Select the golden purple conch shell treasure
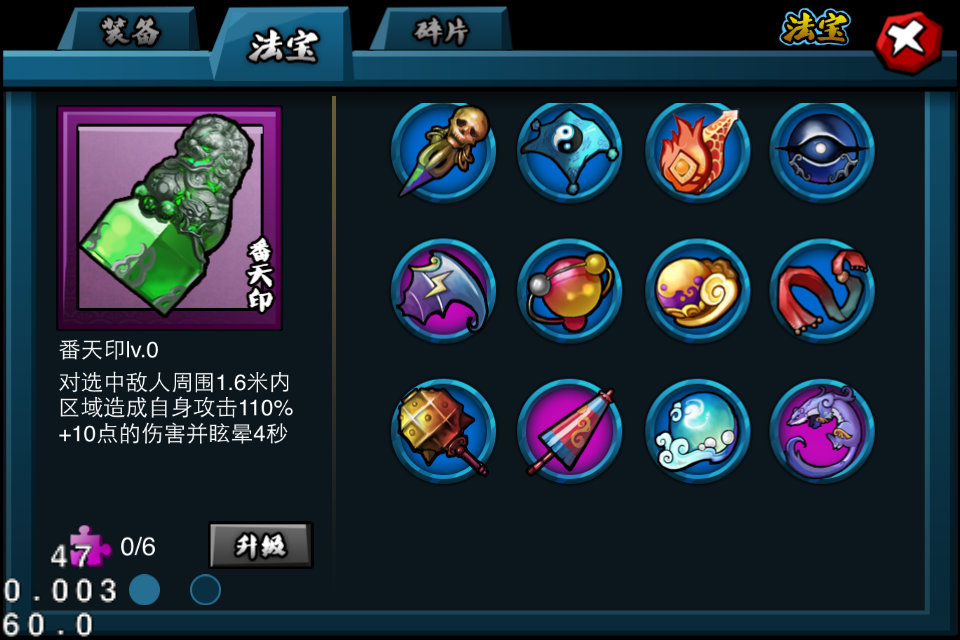Image resolution: width=960 pixels, height=640 pixels. click(x=697, y=290)
